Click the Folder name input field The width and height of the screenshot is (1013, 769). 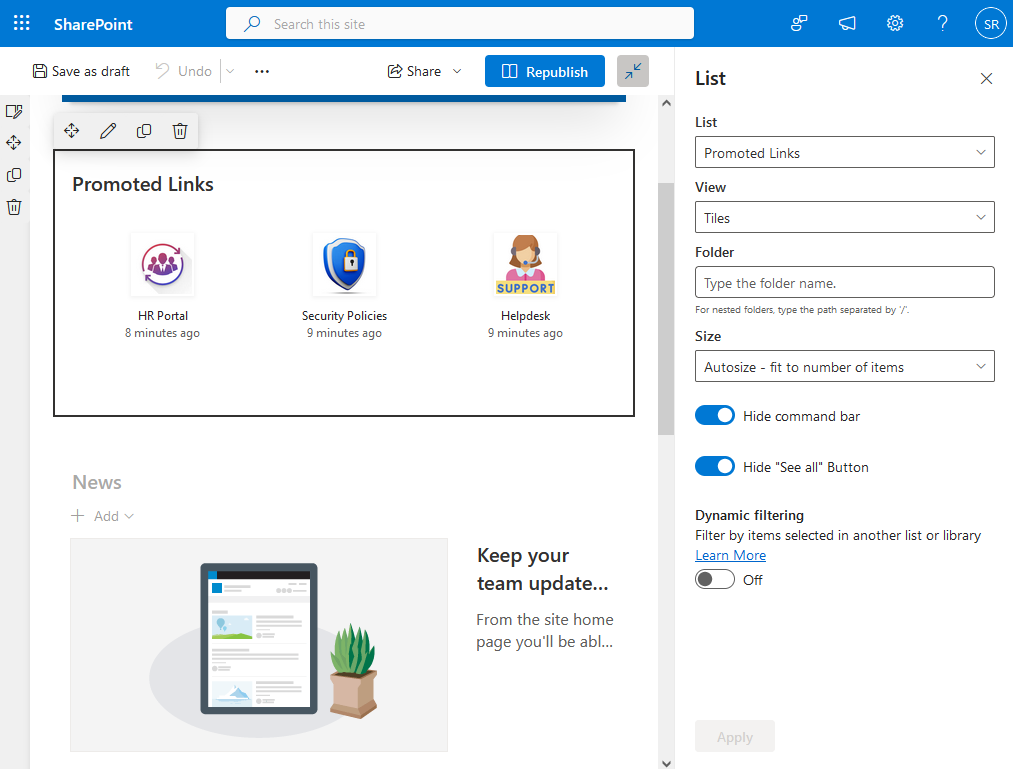pyautogui.click(x=844, y=282)
